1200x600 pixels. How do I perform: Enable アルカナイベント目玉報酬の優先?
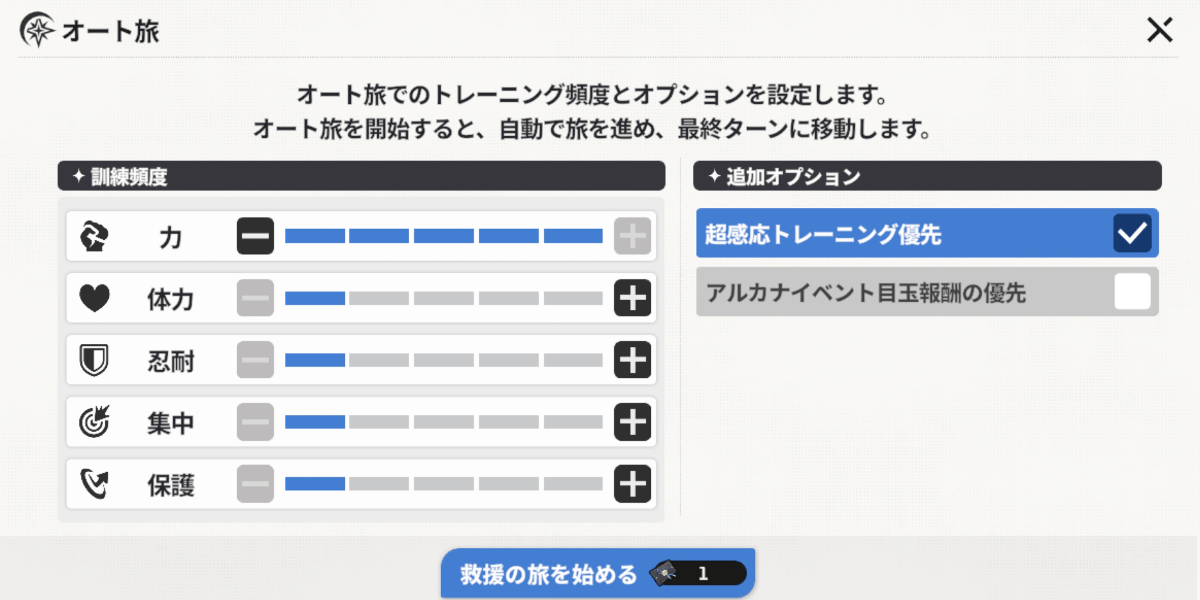[1132, 291]
